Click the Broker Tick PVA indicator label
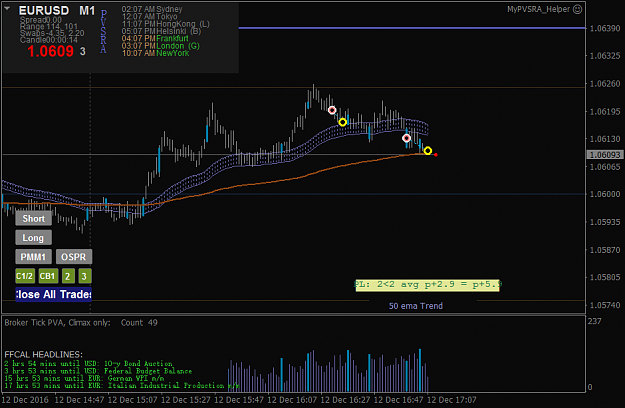The width and height of the screenshot is (625, 408). (x=57, y=323)
